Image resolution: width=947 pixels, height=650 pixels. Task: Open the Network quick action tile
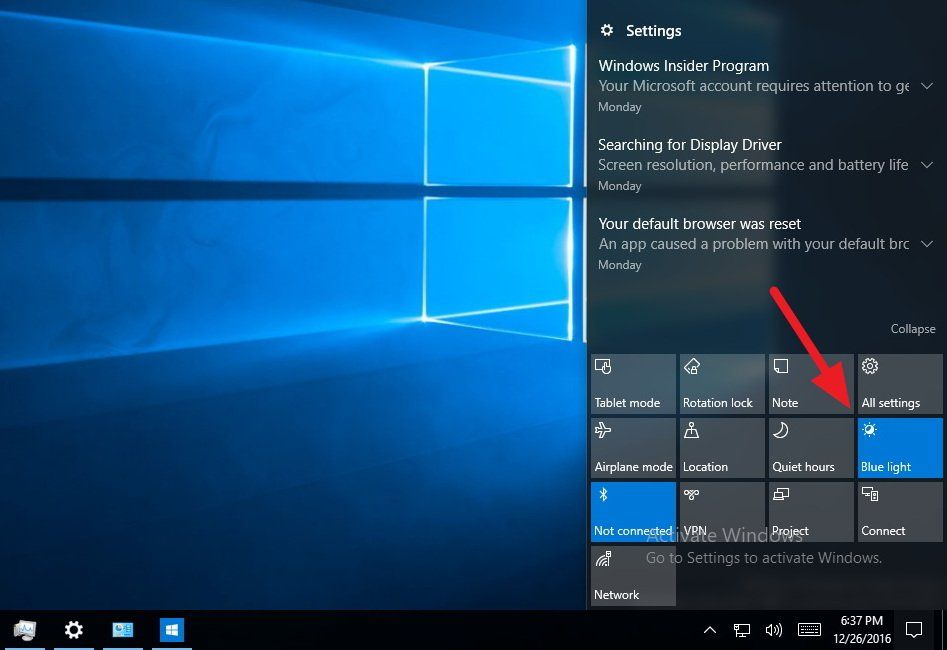pos(633,576)
